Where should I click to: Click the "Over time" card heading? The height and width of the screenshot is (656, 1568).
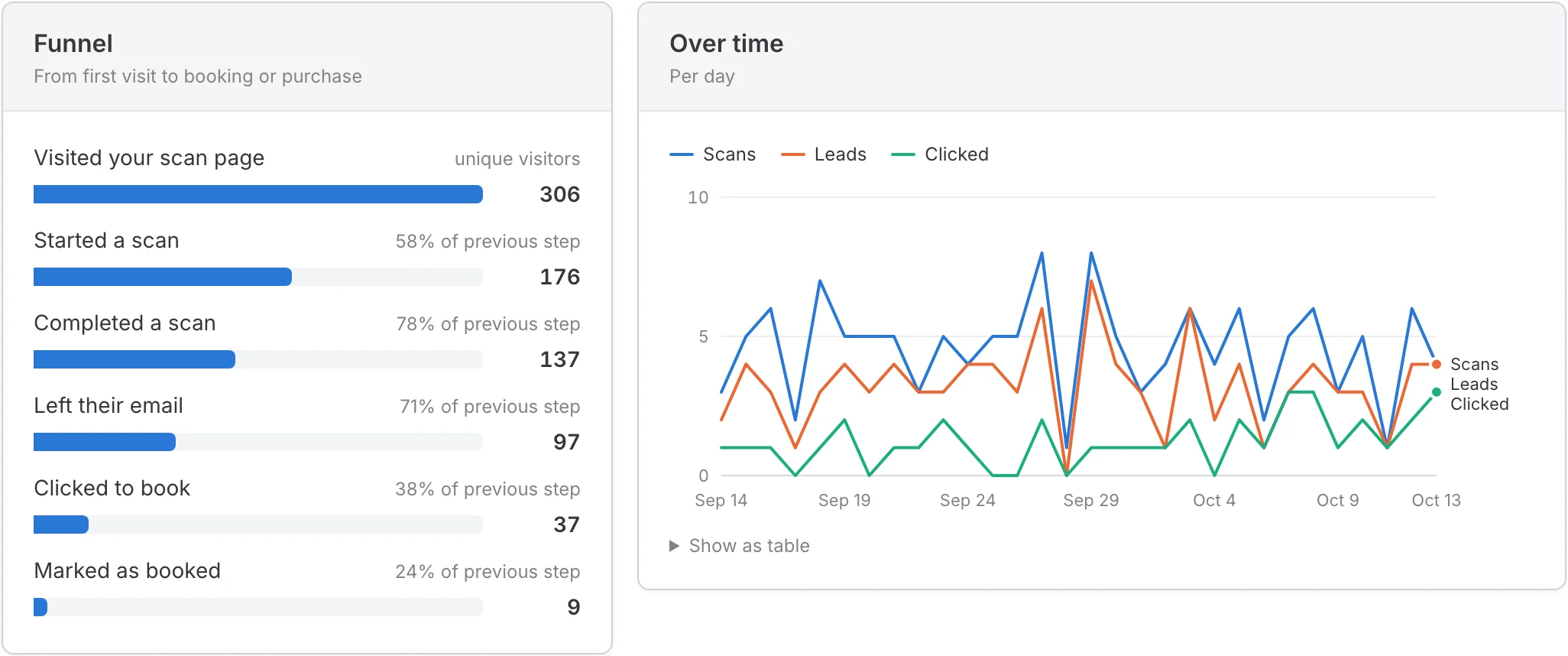click(727, 44)
